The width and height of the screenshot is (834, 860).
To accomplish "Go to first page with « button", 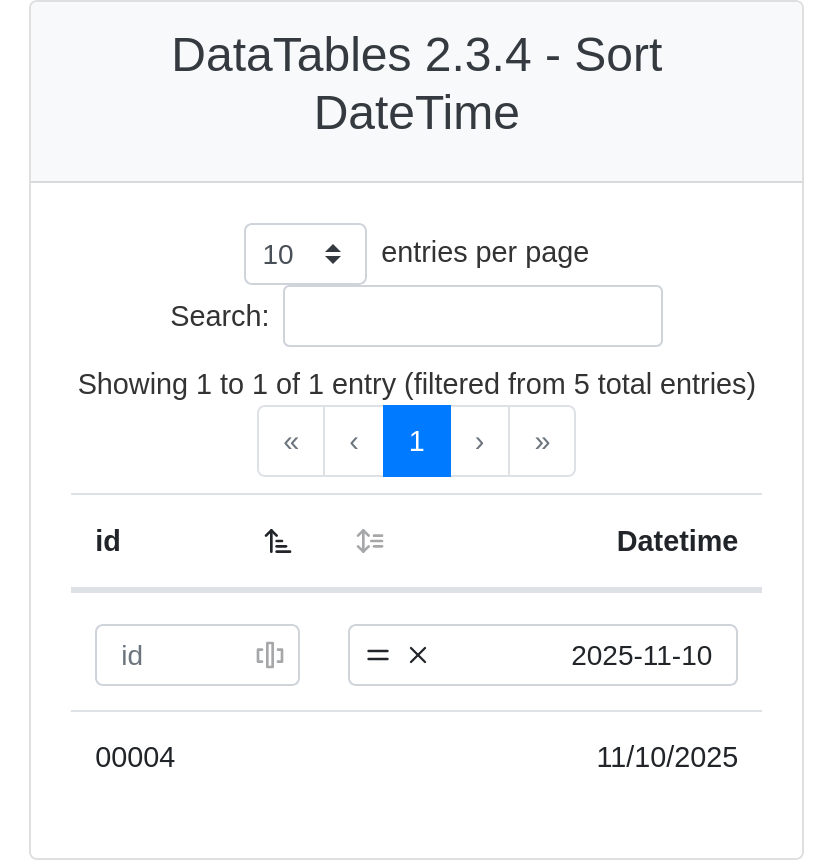I will [291, 441].
